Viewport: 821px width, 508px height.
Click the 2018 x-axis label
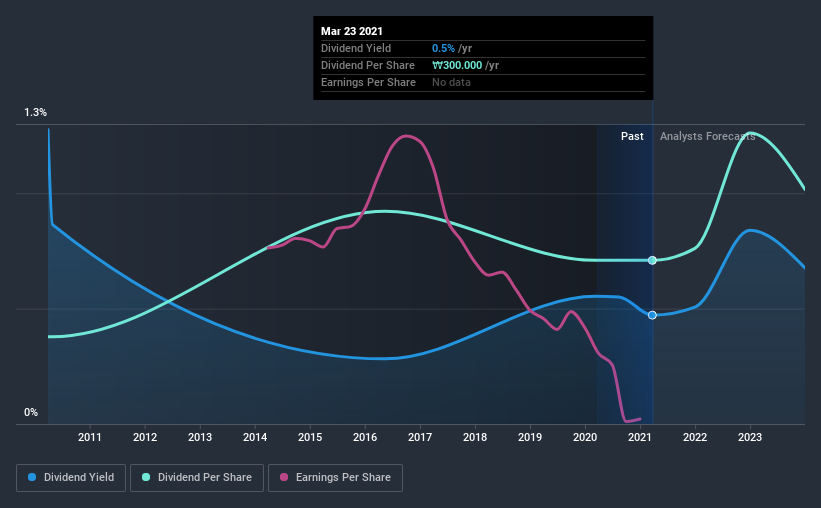475,437
